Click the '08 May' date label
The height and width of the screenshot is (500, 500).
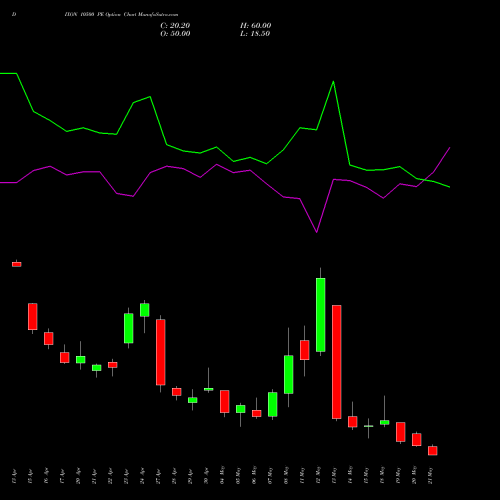tap(286, 475)
